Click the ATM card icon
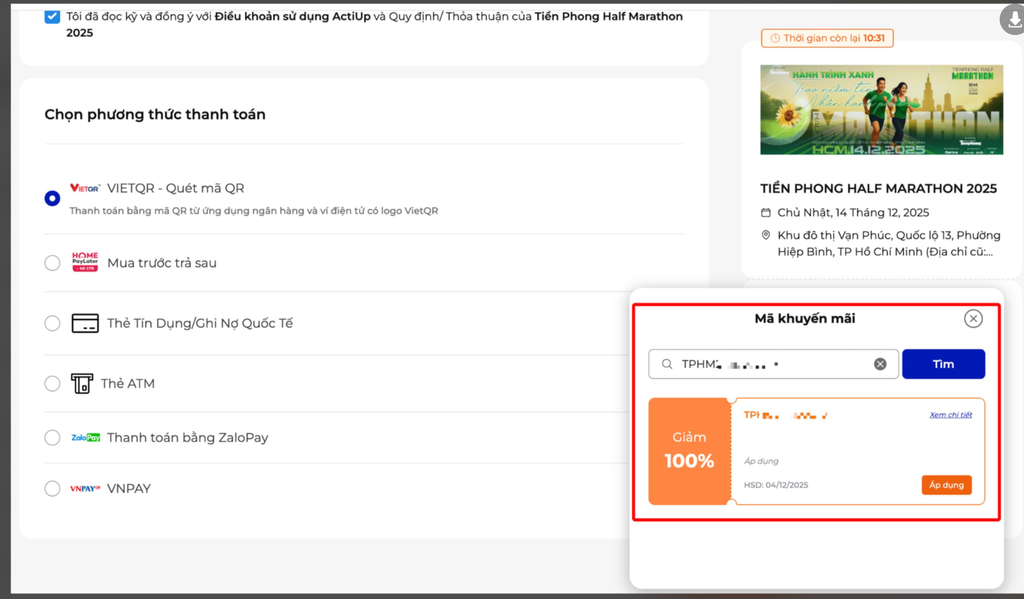 82,384
